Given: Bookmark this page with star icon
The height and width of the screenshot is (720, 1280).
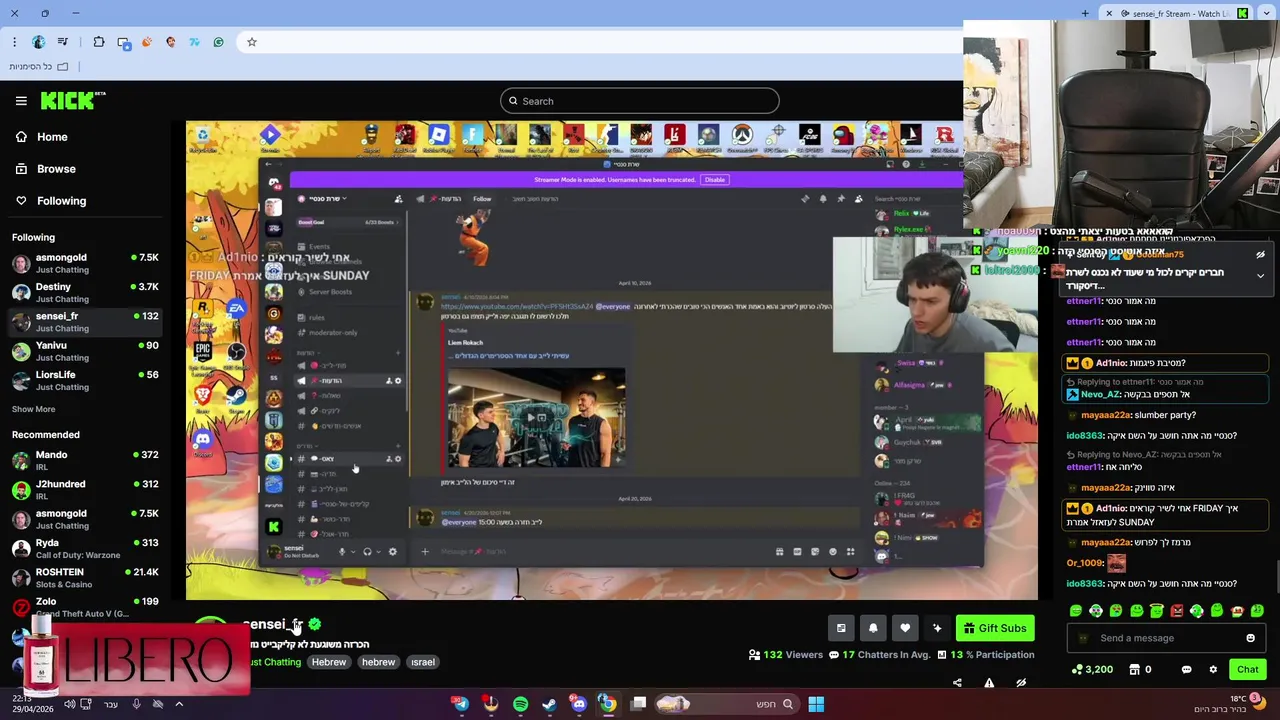Looking at the screenshot, I should [252, 42].
